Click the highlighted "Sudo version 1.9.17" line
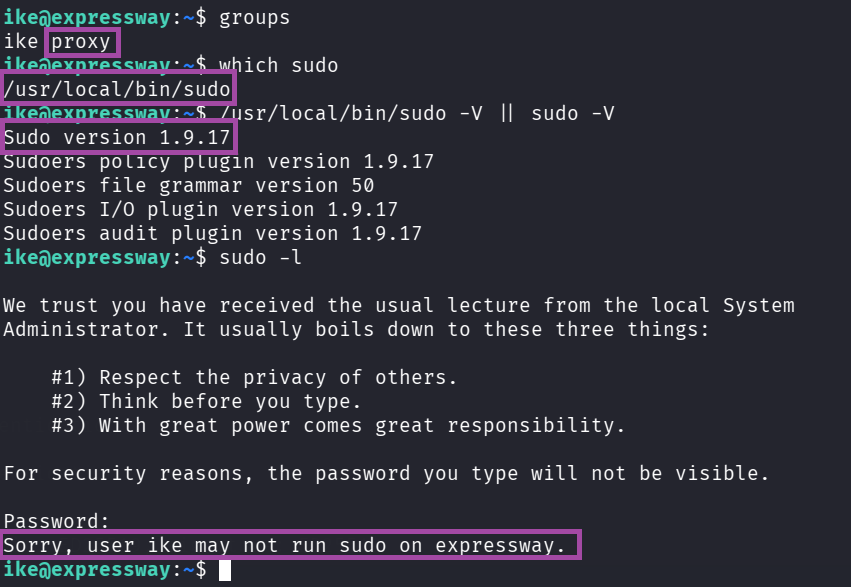851x587 pixels. (117, 137)
